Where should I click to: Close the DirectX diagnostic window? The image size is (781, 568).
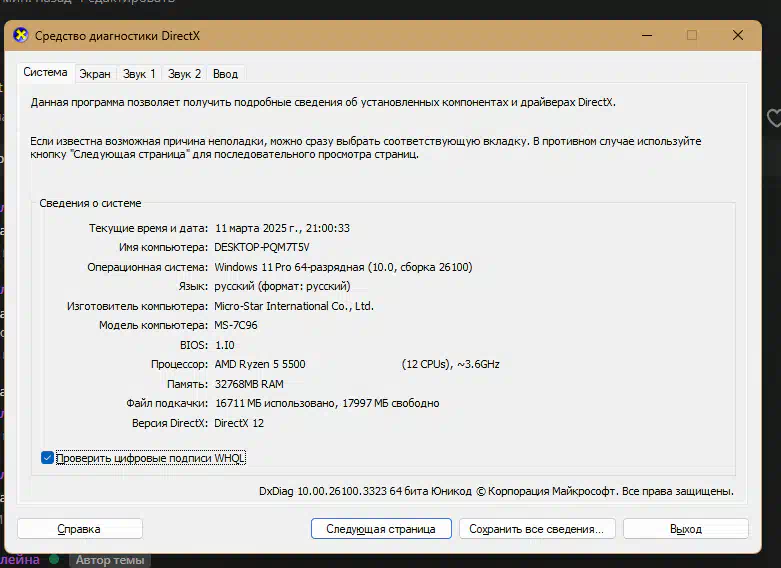(738, 35)
